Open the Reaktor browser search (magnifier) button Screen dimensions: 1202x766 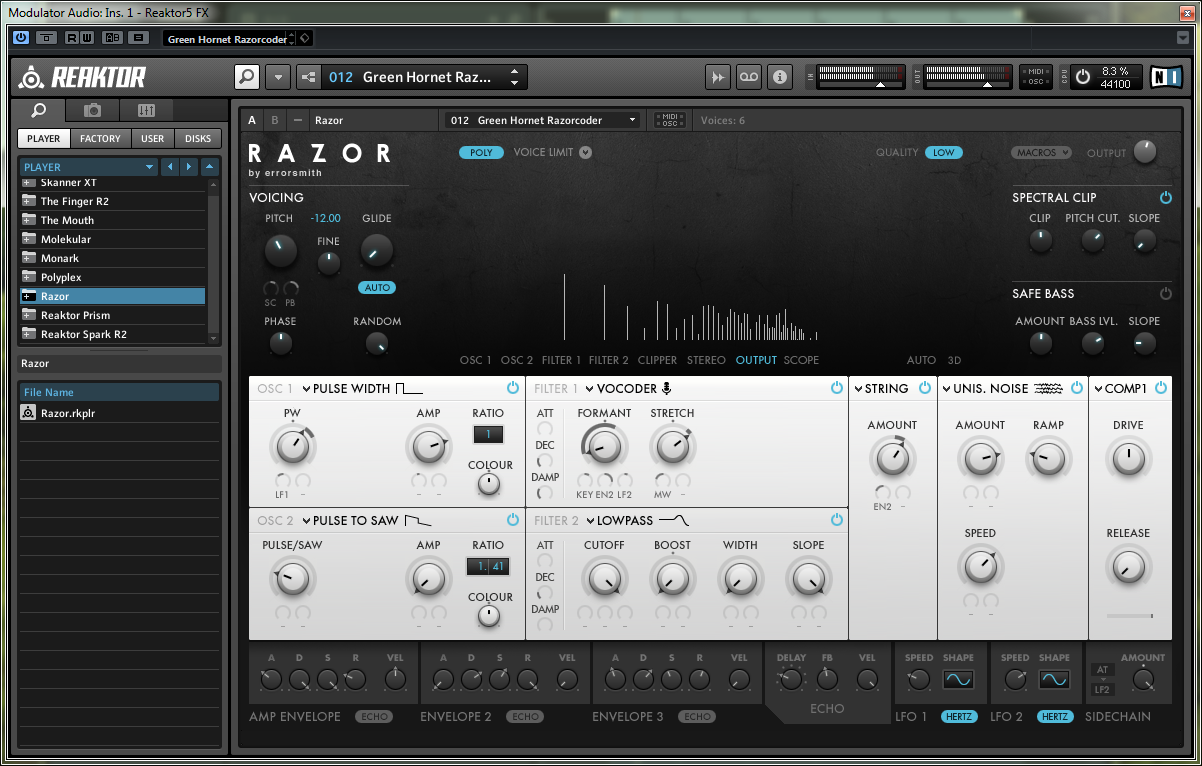point(247,77)
